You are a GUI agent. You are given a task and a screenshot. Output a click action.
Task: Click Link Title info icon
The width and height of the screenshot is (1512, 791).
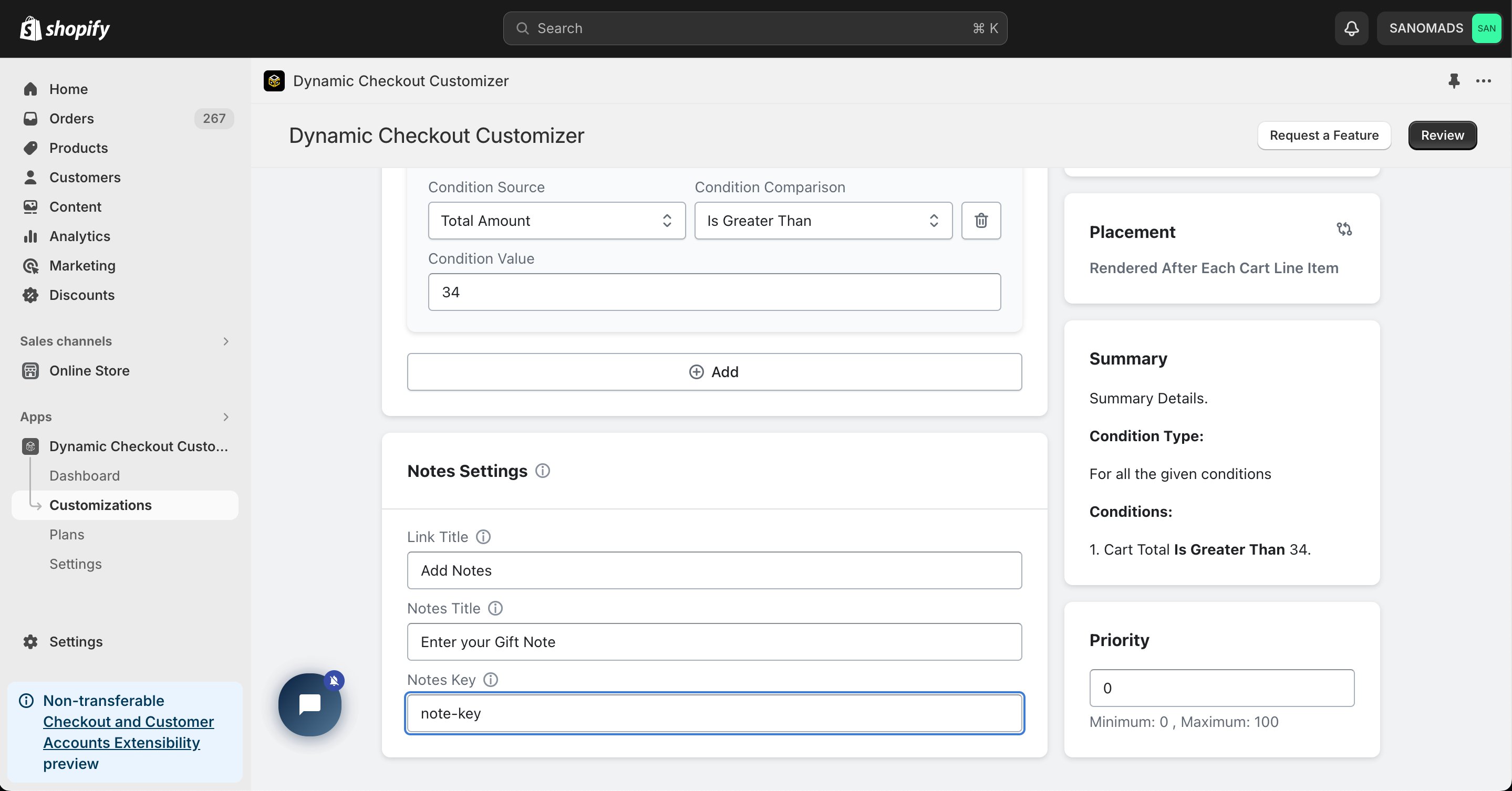point(483,537)
